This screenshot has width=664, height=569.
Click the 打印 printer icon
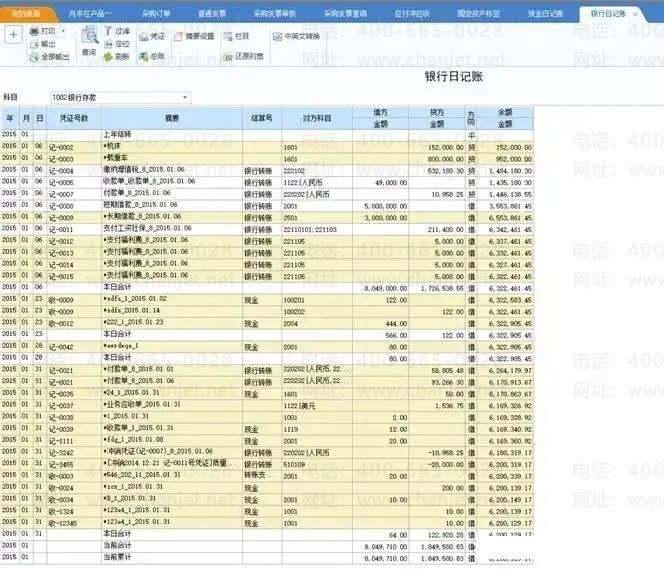pos(34,31)
